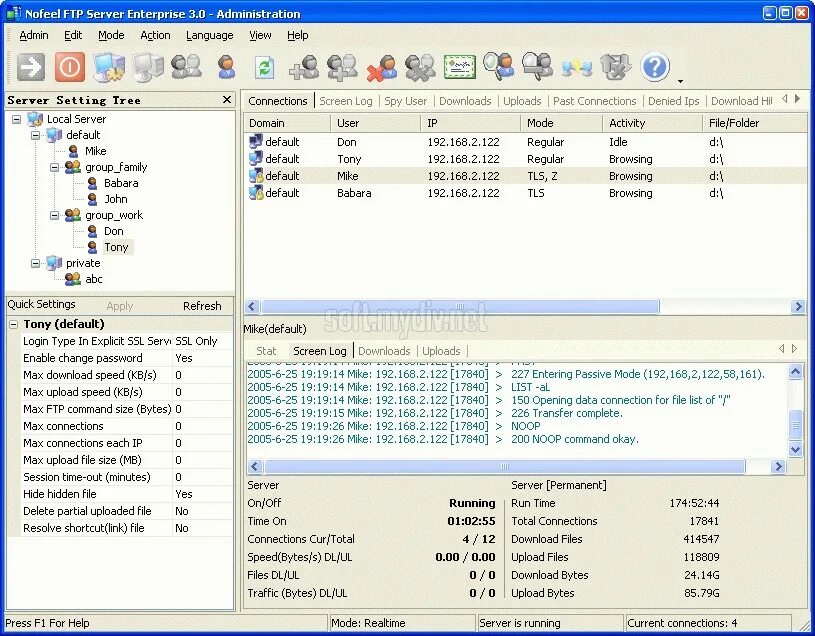Switch to the Denied Ips tab
This screenshot has height=636, width=815.
pyautogui.click(x=673, y=101)
